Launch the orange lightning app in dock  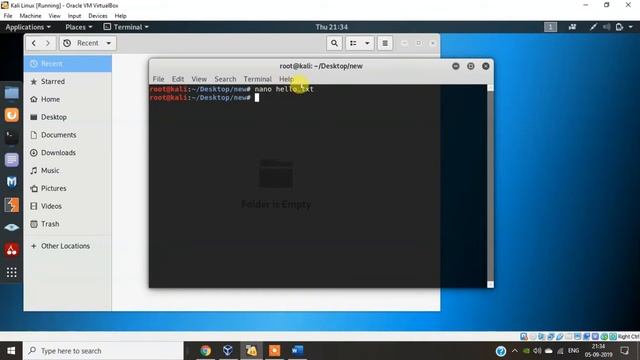(11, 205)
